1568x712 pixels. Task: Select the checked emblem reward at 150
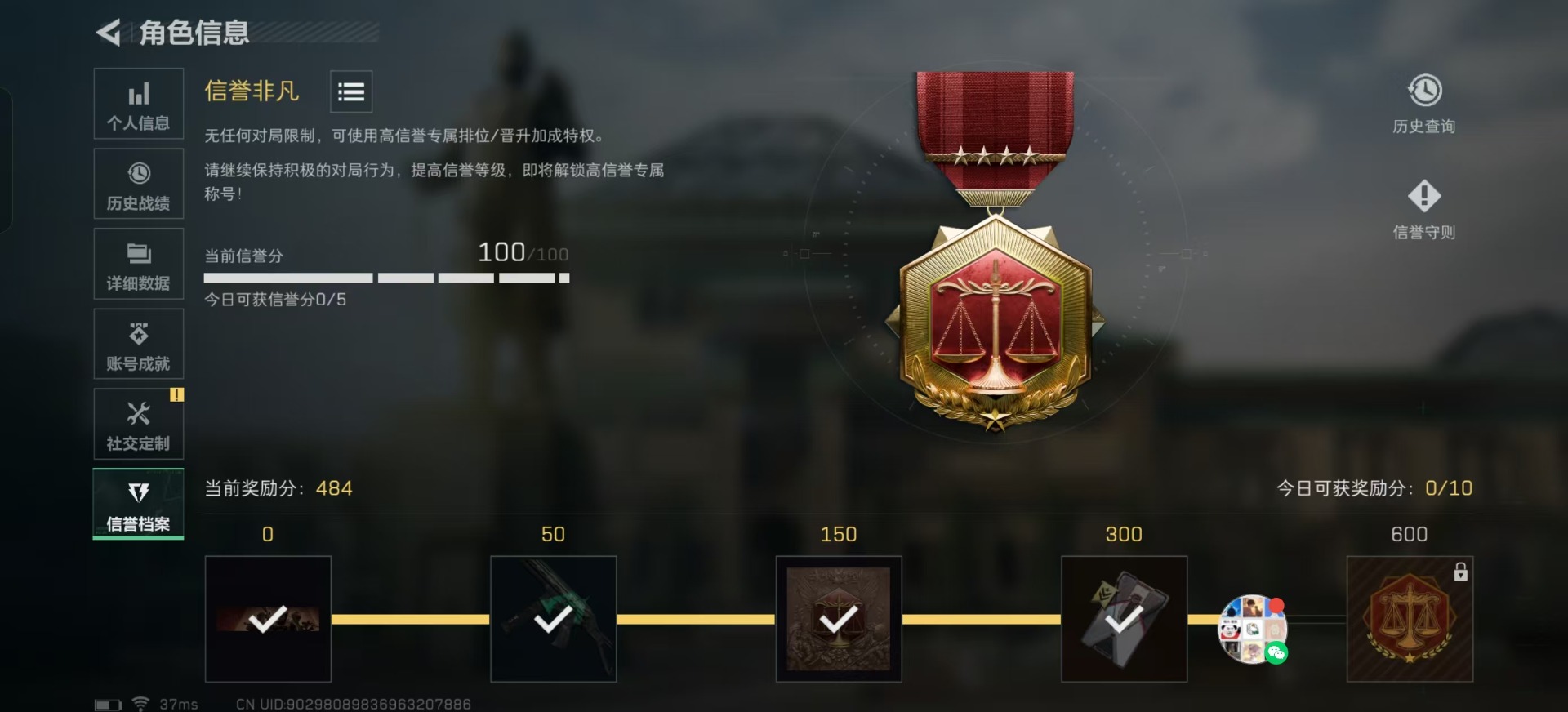coord(839,619)
